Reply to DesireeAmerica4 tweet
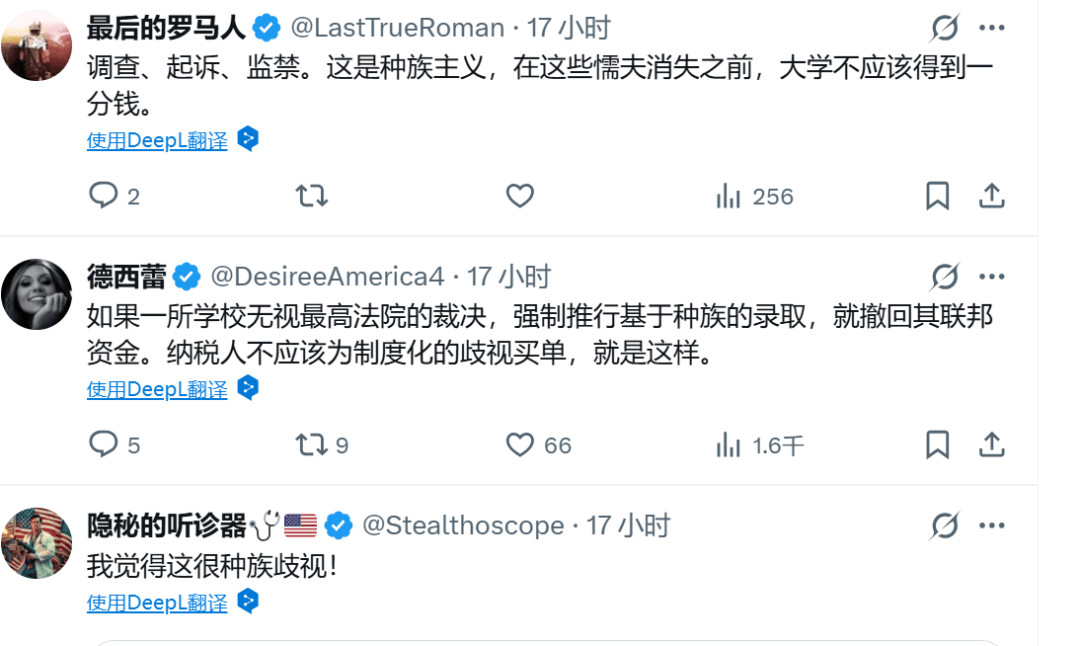This screenshot has width=1080, height=646. (104, 445)
